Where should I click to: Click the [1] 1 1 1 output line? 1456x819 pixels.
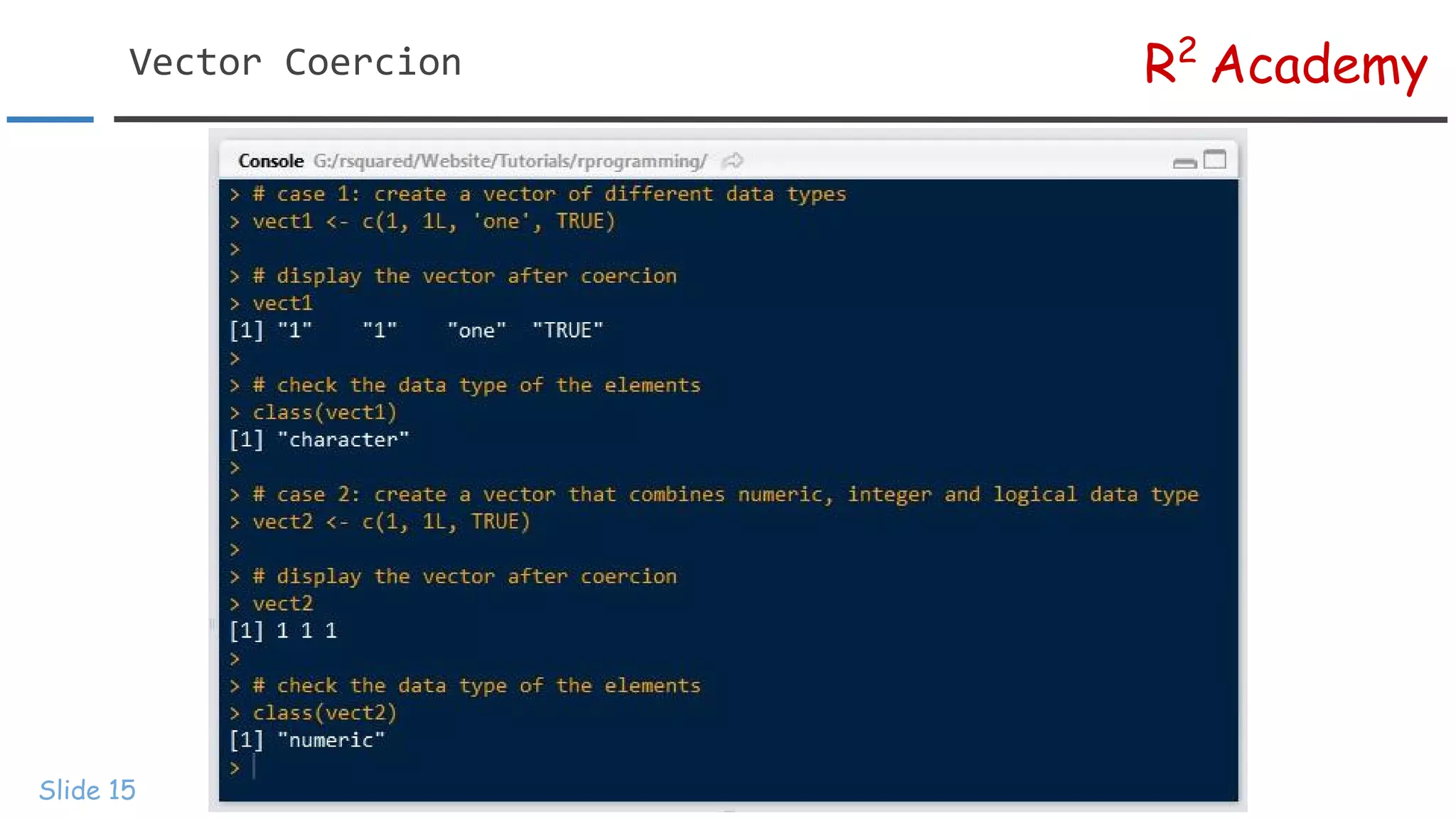pyautogui.click(x=283, y=631)
